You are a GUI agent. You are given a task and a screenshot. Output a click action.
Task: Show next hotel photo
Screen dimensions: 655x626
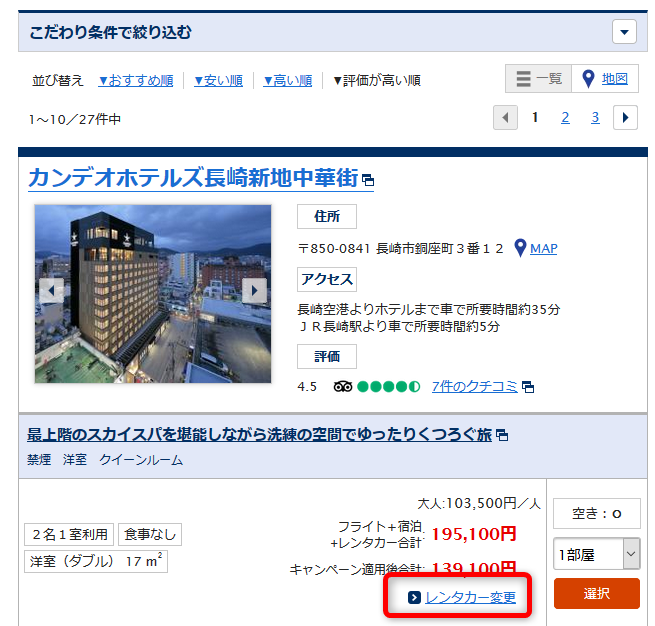254,290
